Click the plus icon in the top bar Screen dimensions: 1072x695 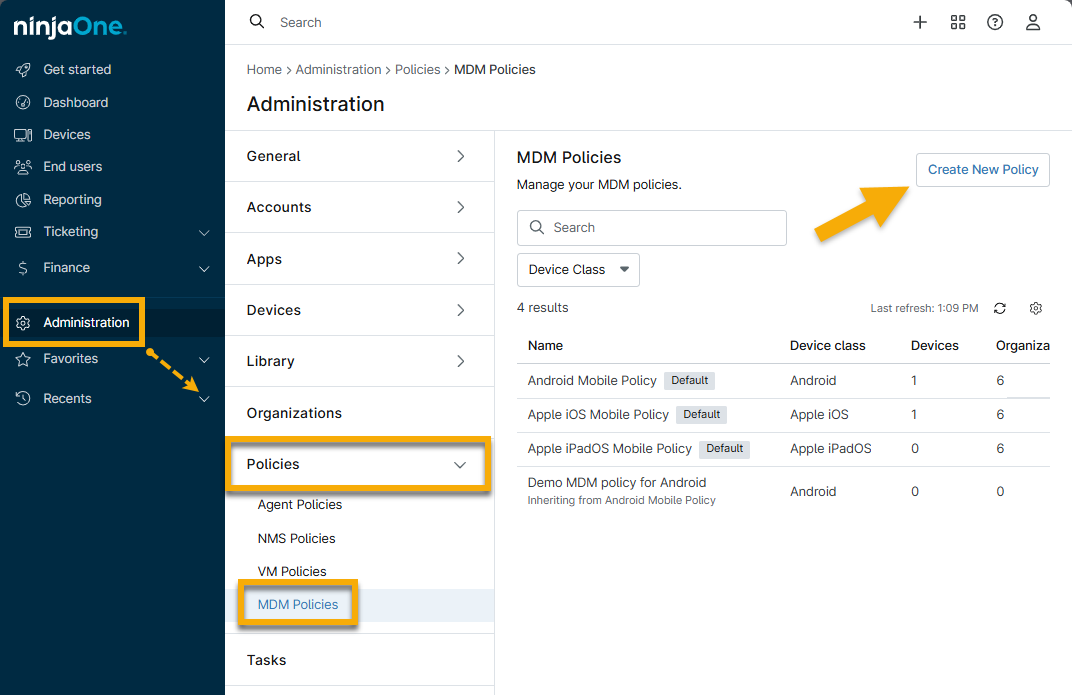[x=920, y=22]
